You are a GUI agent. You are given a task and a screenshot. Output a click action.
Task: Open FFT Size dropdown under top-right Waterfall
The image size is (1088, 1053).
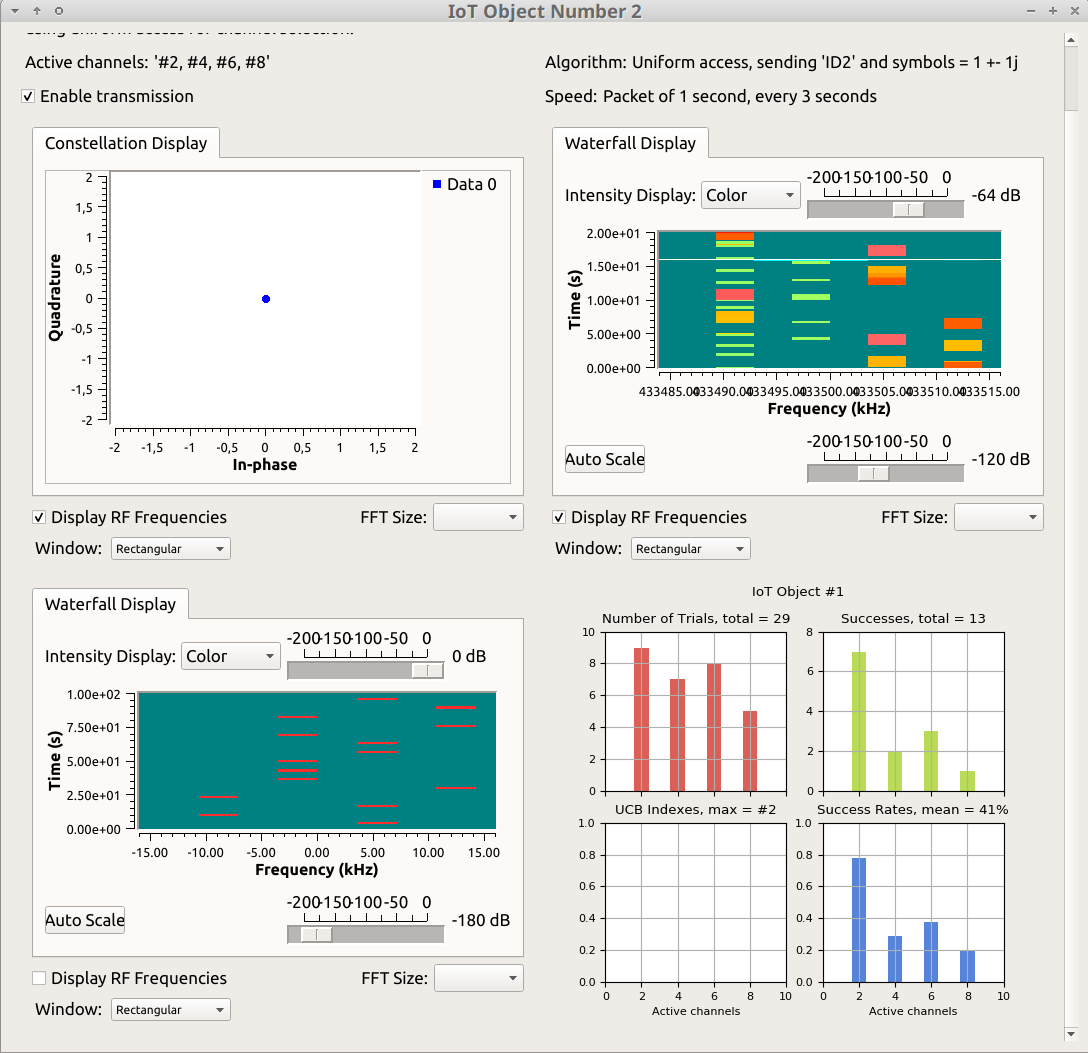(998, 517)
